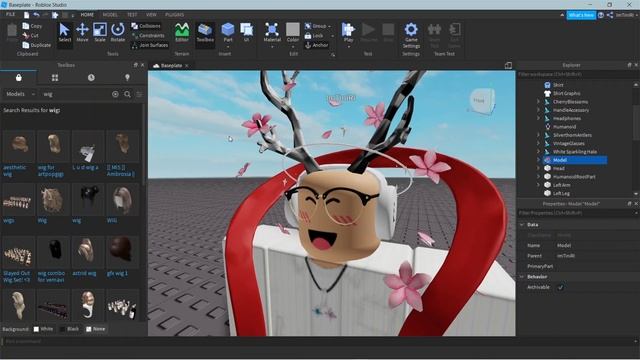Select the White background radio option
Screen dimensions: 640x360
pyautogui.click(x=36, y=329)
